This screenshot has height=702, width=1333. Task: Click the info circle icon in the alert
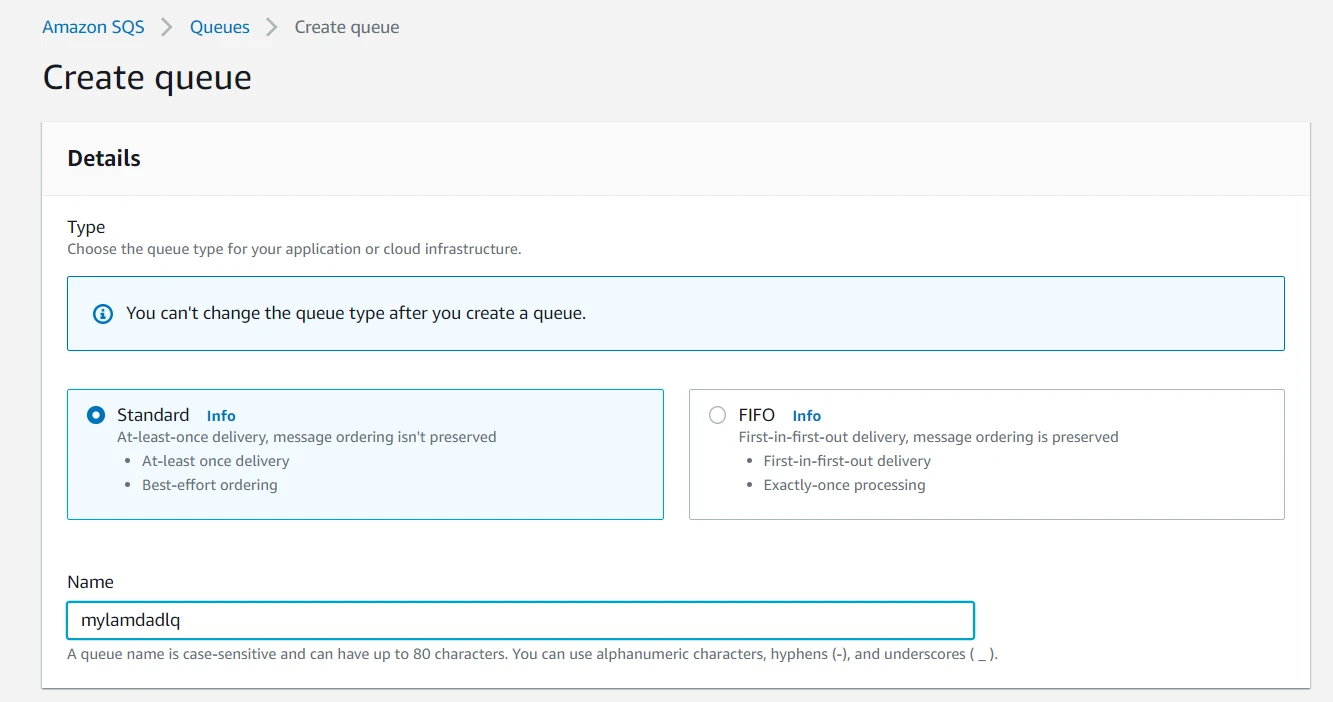coord(103,314)
